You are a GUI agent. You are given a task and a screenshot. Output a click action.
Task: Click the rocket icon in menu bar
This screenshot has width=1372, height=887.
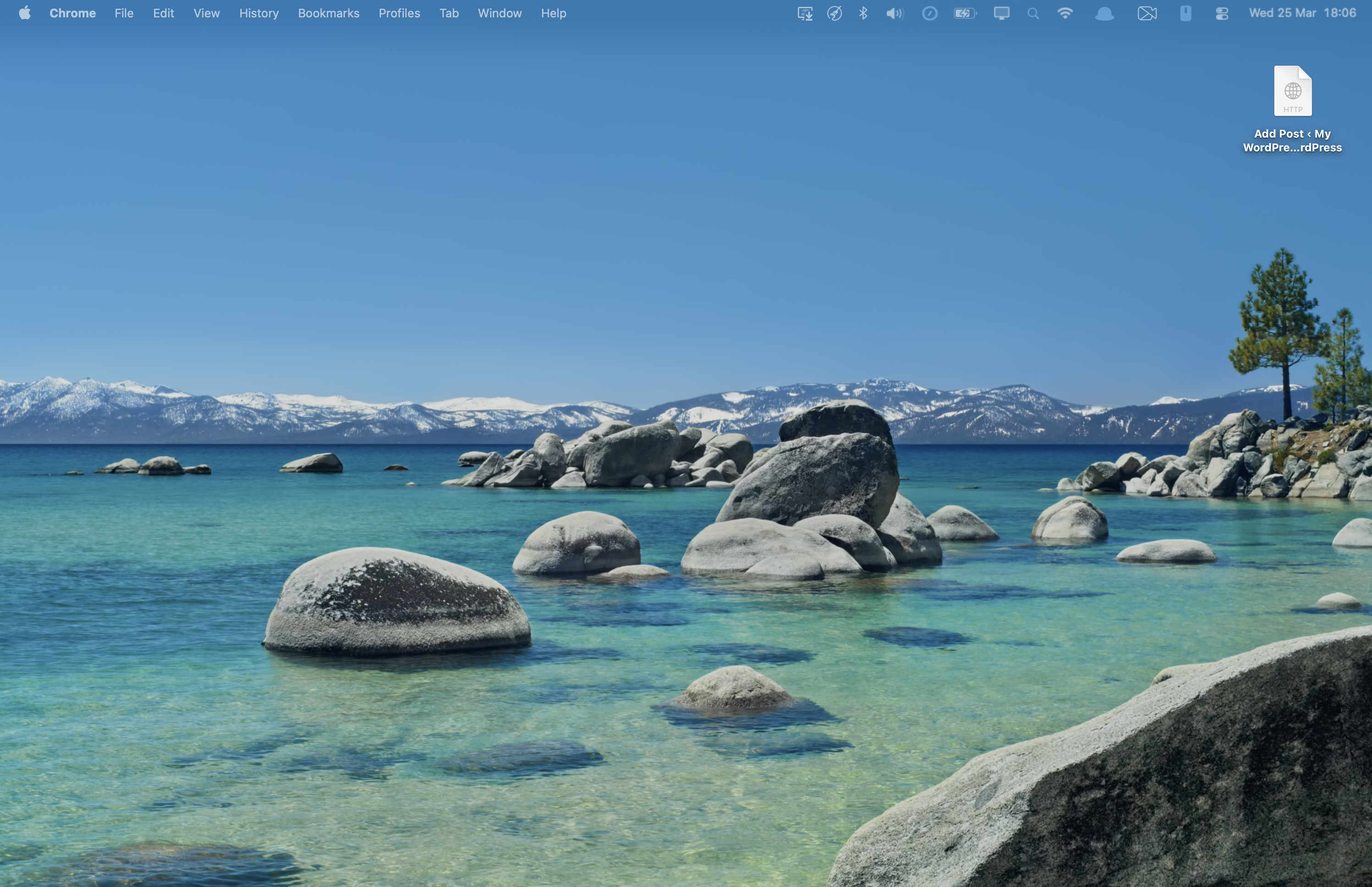(834, 13)
